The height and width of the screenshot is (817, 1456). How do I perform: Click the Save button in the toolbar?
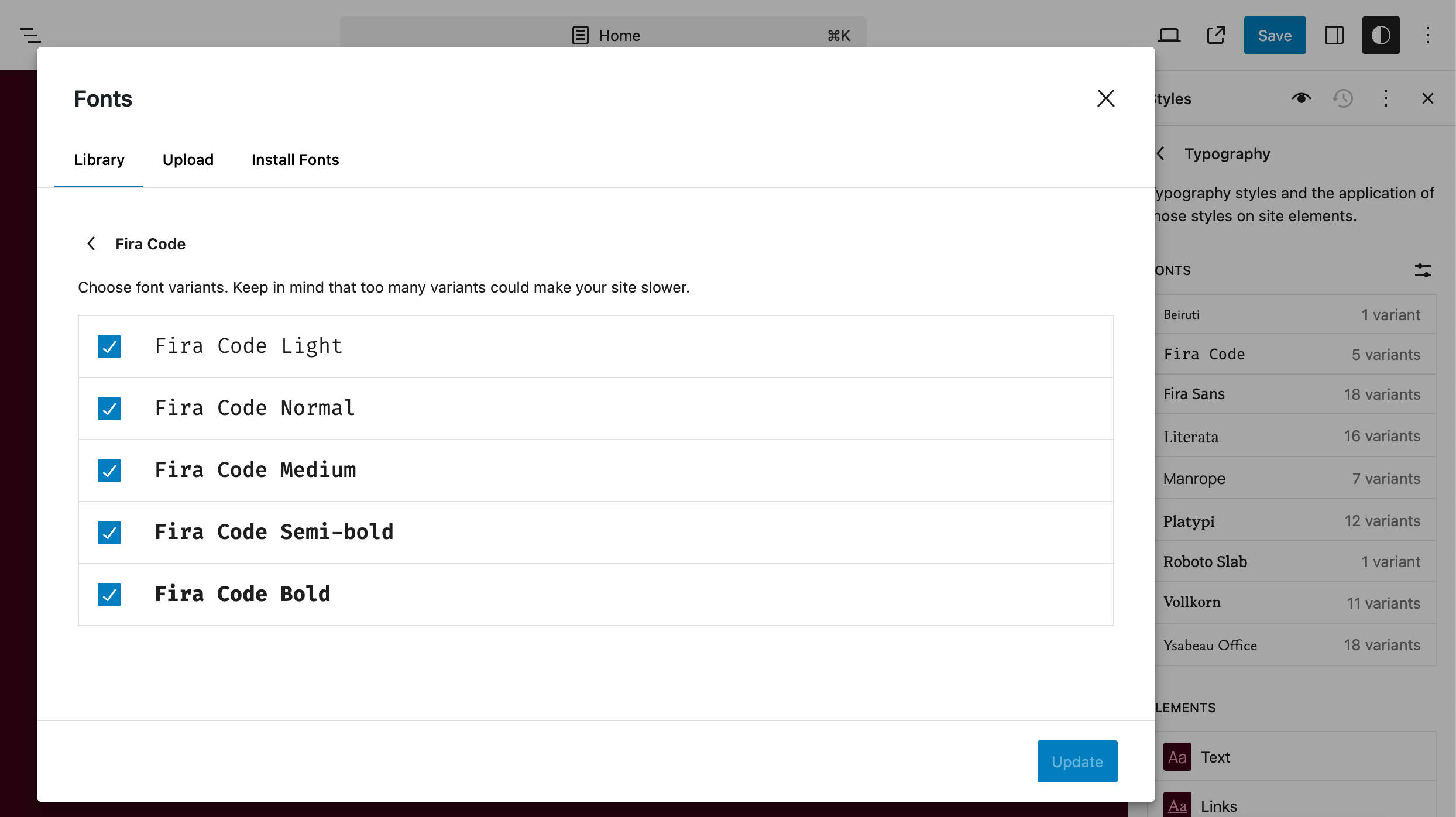coord(1274,35)
